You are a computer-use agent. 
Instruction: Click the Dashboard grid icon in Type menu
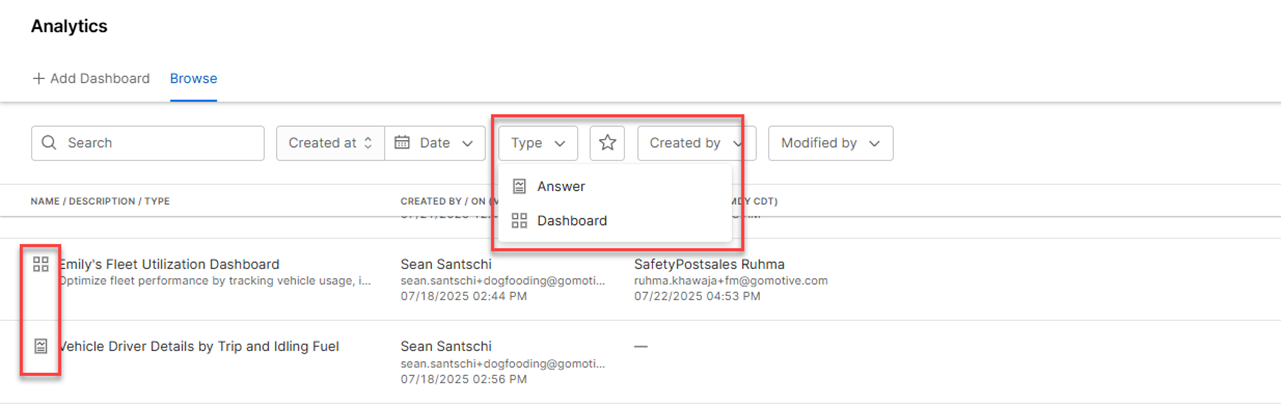pos(519,220)
